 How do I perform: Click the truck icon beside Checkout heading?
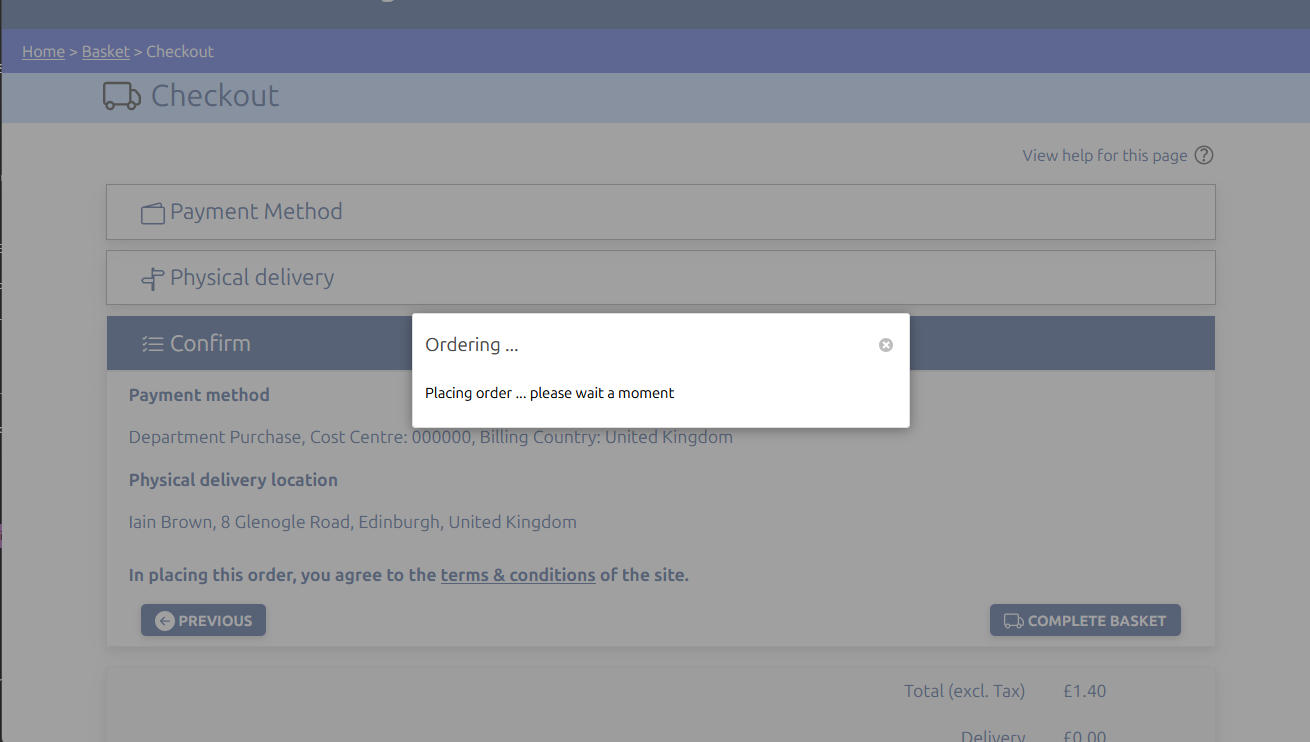(x=121, y=96)
